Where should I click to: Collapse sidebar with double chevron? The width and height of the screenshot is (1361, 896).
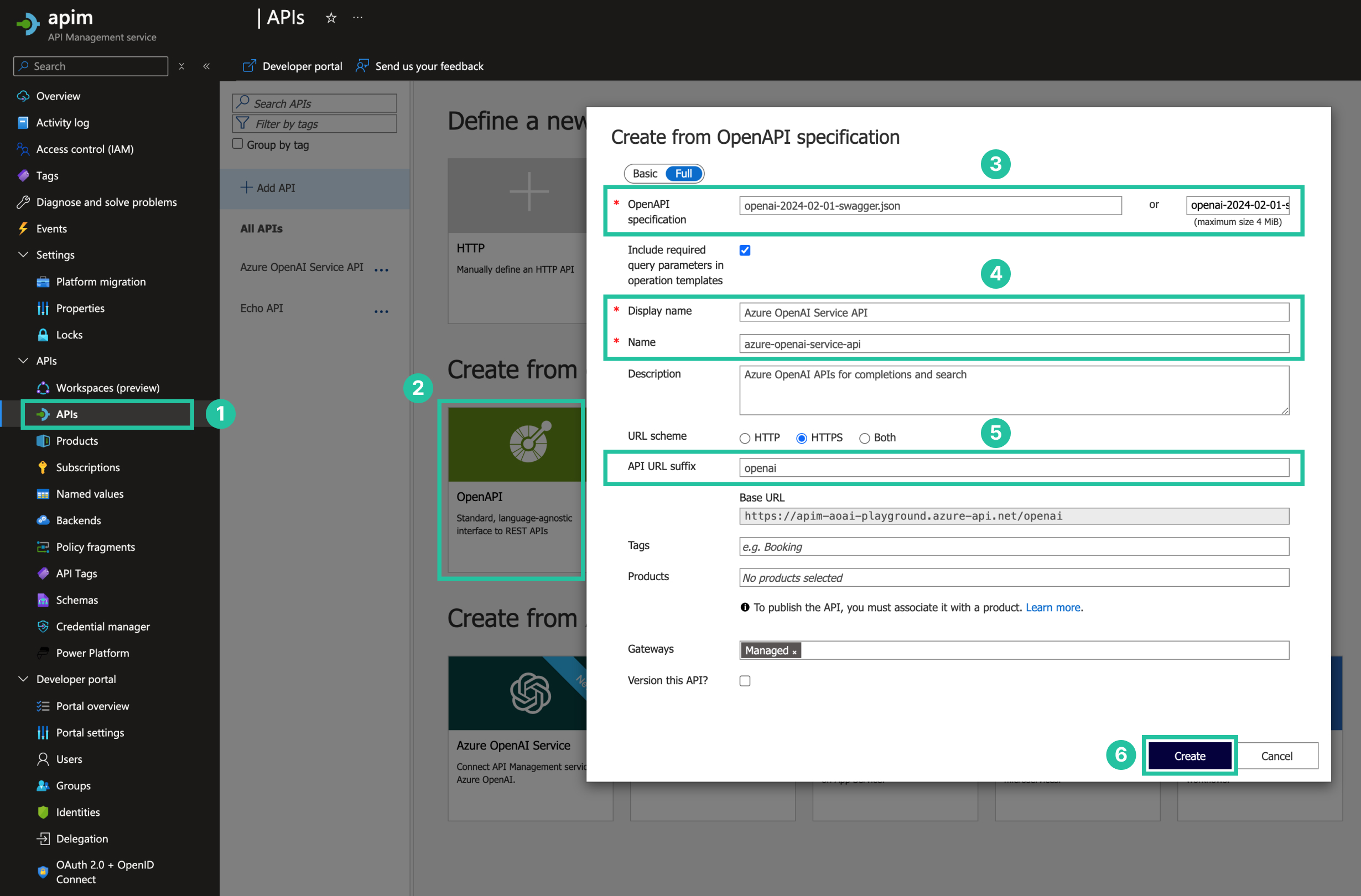pyautogui.click(x=206, y=66)
